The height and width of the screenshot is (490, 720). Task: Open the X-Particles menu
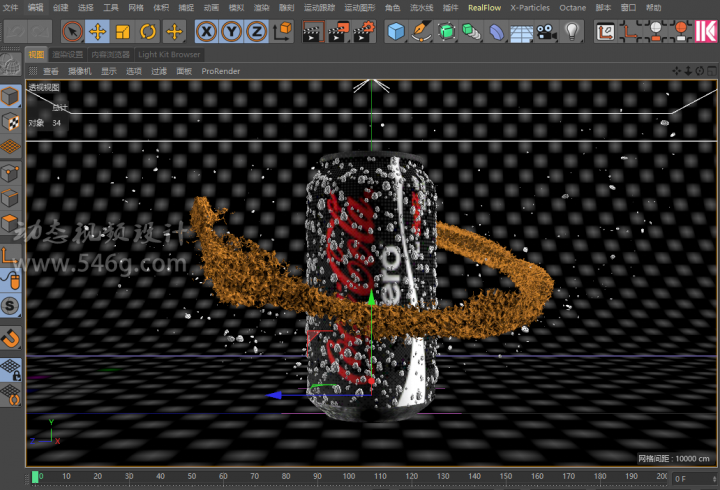[530, 7]
